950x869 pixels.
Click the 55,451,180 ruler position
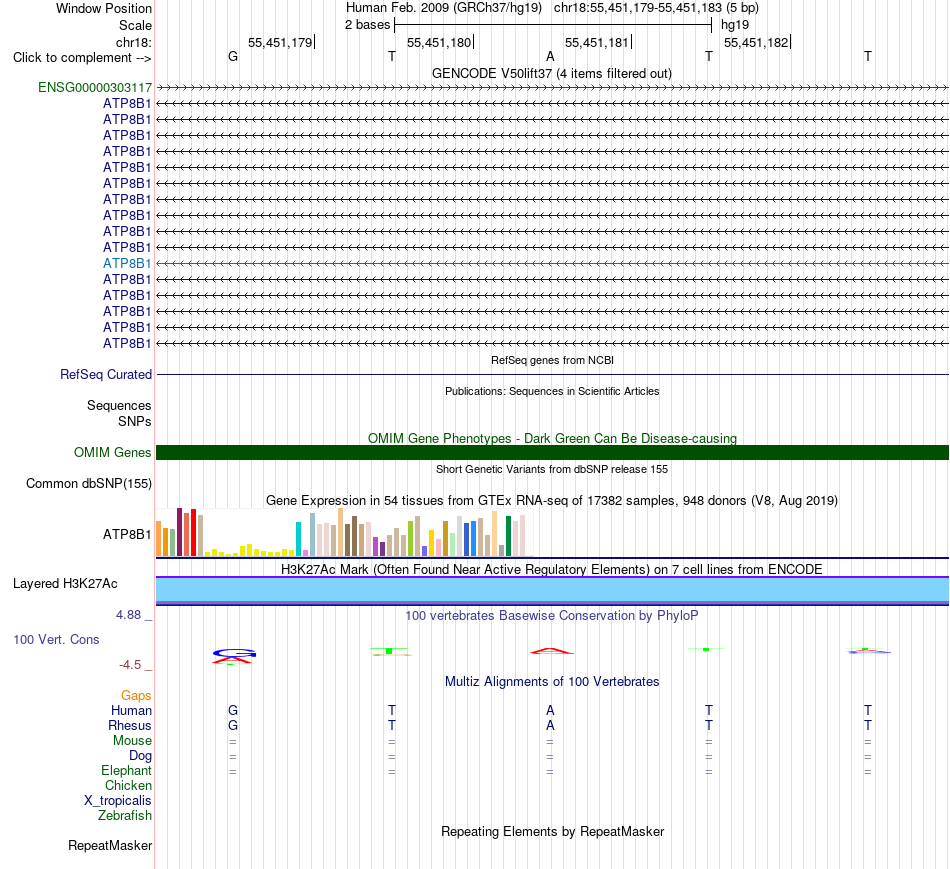[x=439, y=42]
